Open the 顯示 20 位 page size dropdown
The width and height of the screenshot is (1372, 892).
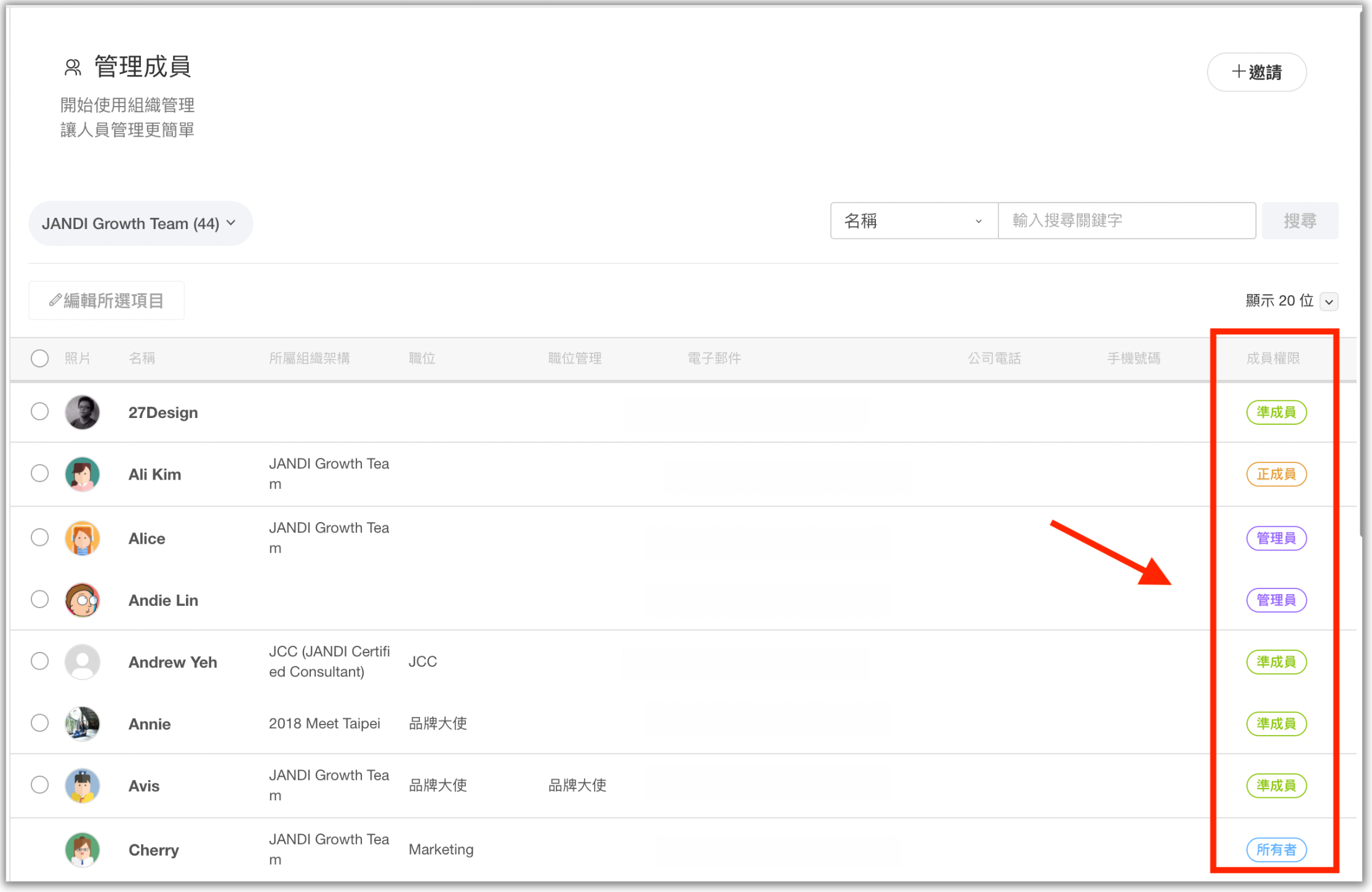tap(1329, 302)
